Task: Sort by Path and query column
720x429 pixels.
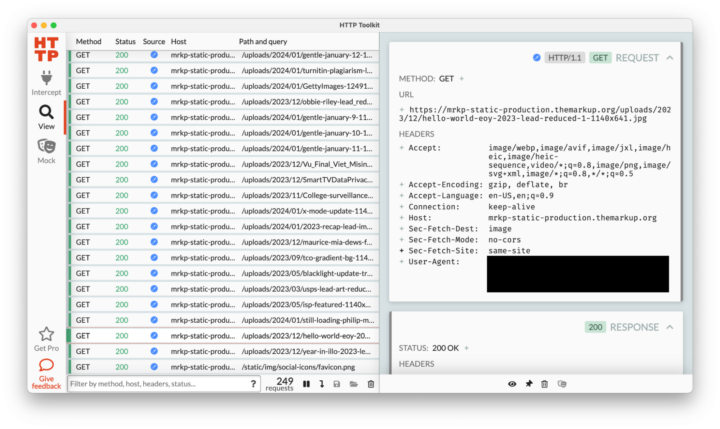Action: (x=263, y=41)
